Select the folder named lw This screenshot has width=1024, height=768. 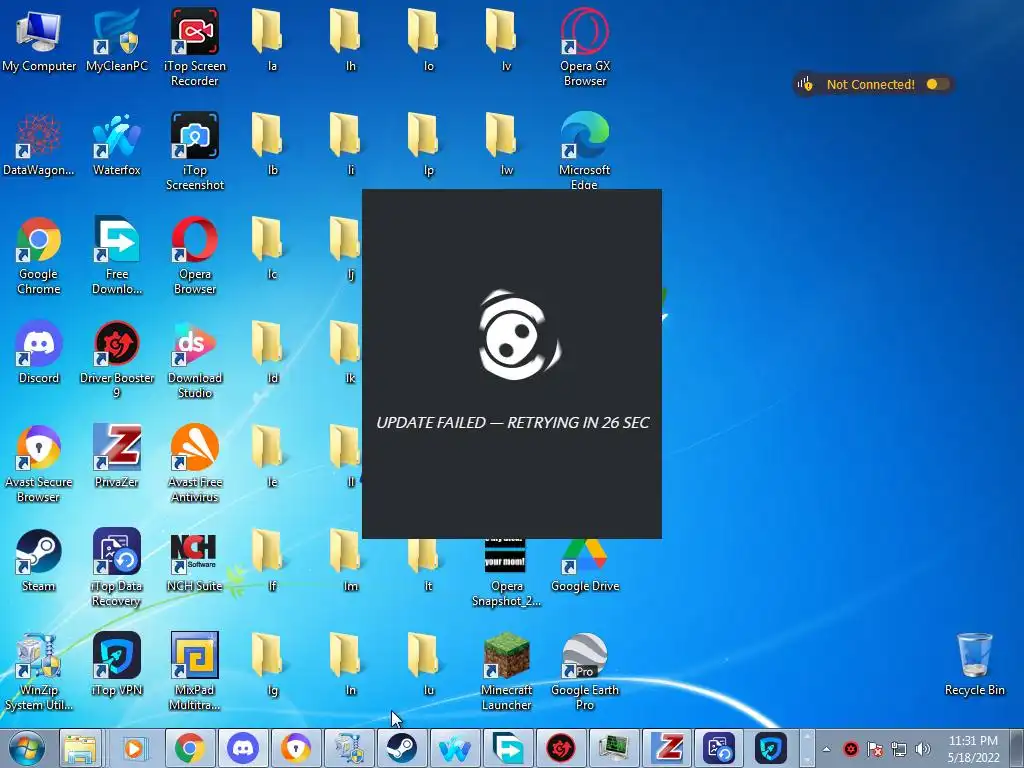point(502,144)
